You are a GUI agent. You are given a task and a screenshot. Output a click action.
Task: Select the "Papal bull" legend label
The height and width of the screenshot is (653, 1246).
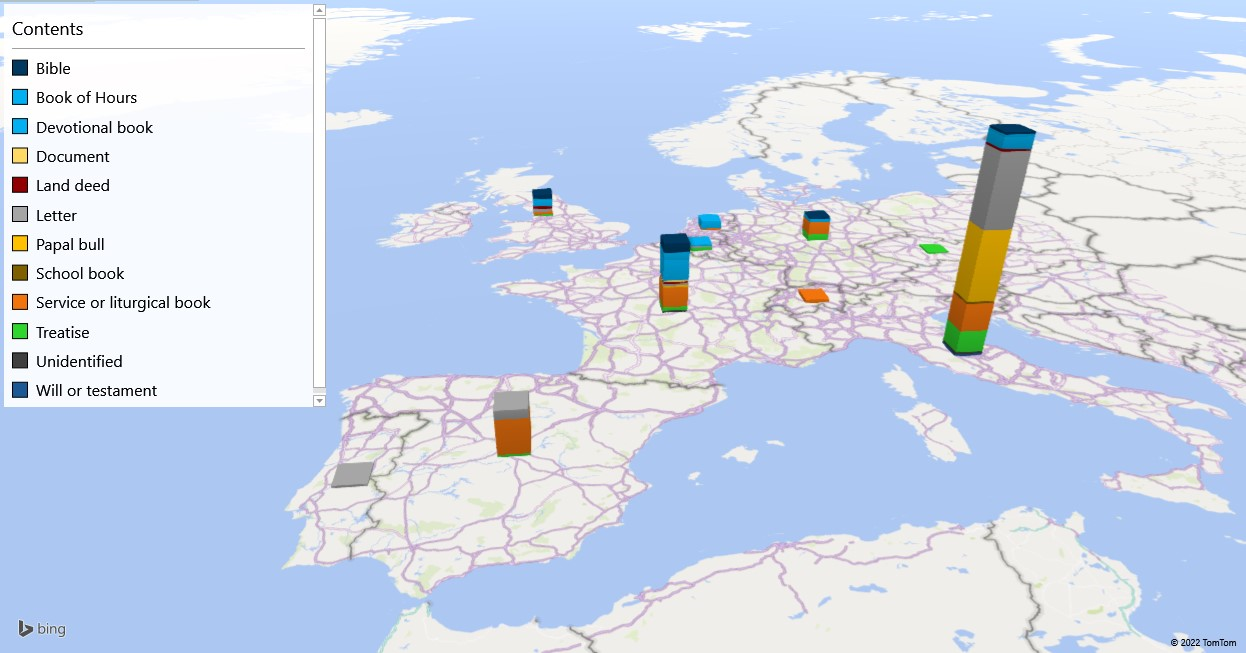pos(70,244)
